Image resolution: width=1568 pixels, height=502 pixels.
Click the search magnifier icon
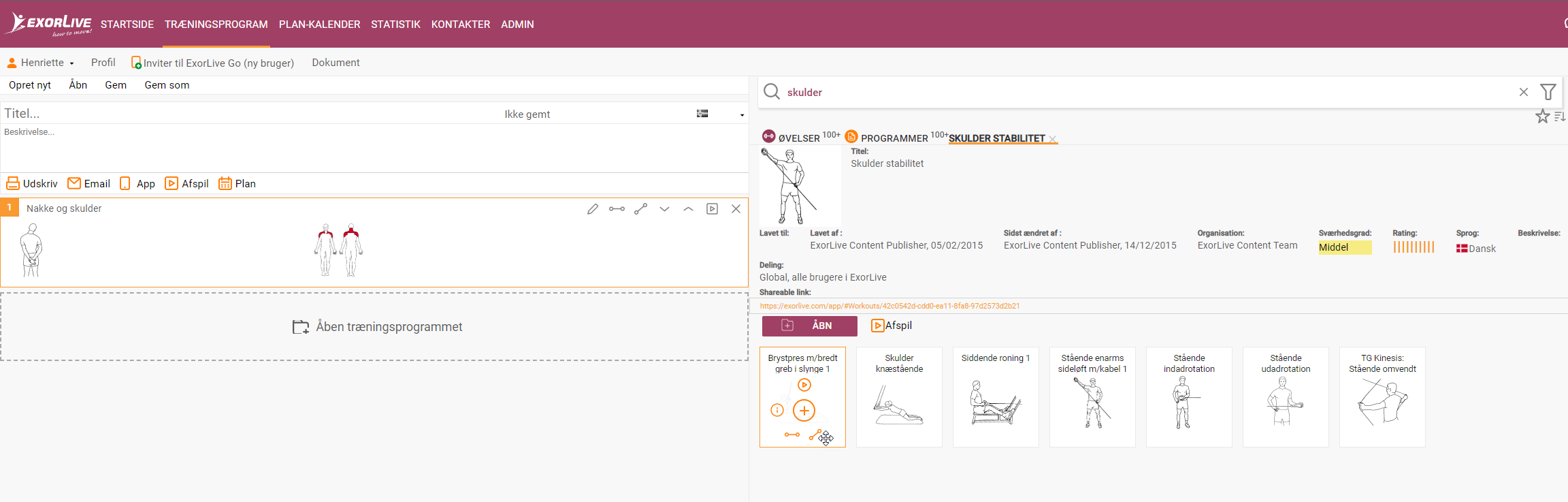[771, 91]
